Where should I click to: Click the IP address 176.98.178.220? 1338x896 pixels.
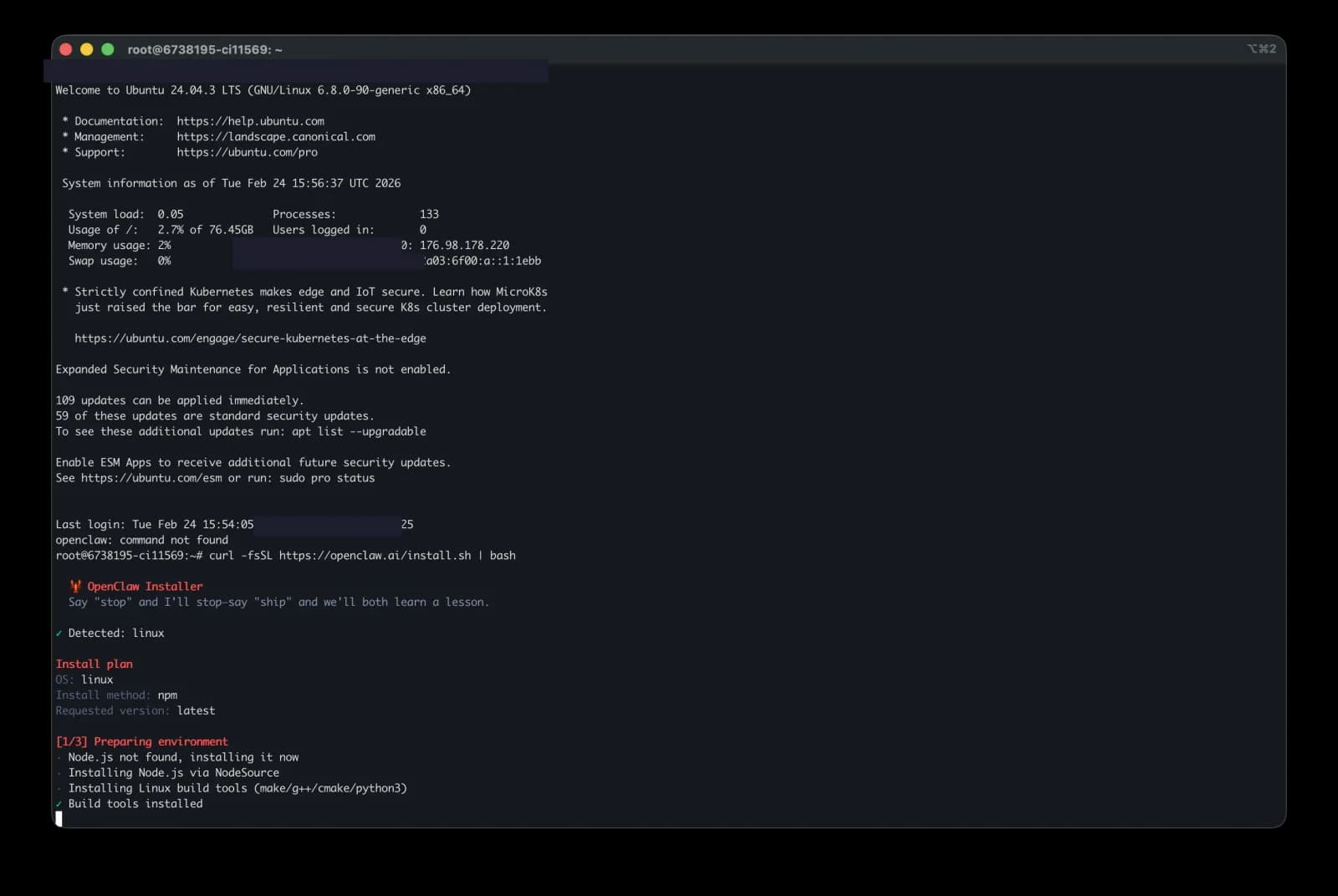click(x=464, y=246)
